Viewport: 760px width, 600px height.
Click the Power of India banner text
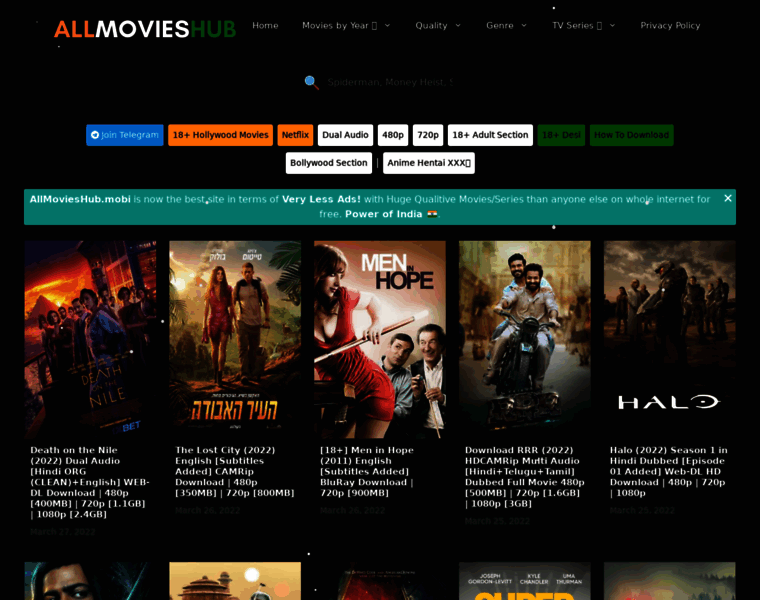pos(383,214)
